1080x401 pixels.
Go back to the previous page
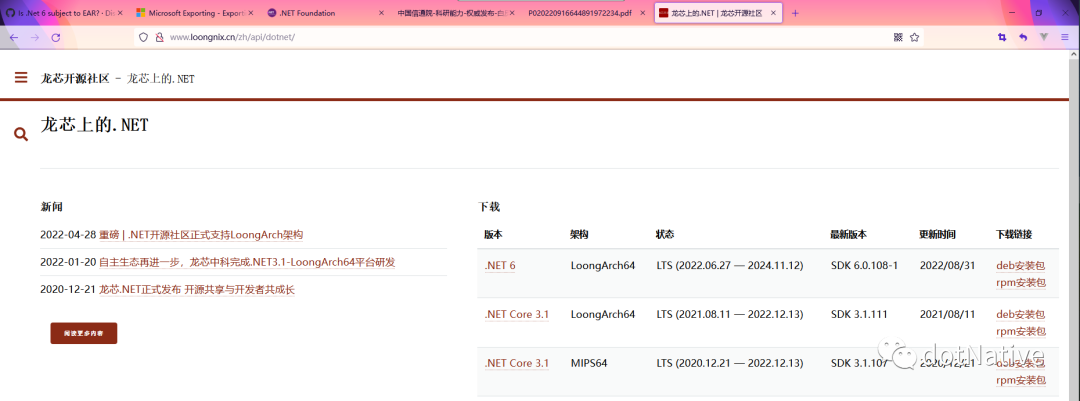coord(14,38)
